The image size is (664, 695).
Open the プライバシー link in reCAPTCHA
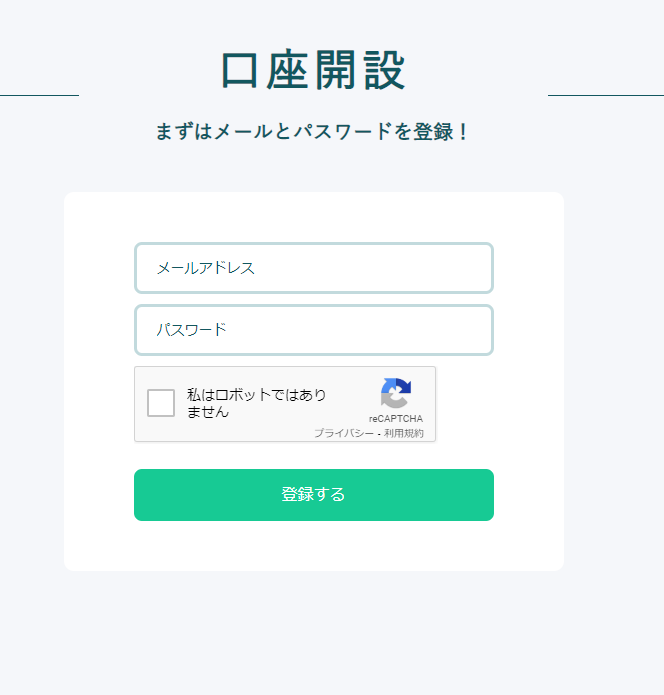[343, 433]
